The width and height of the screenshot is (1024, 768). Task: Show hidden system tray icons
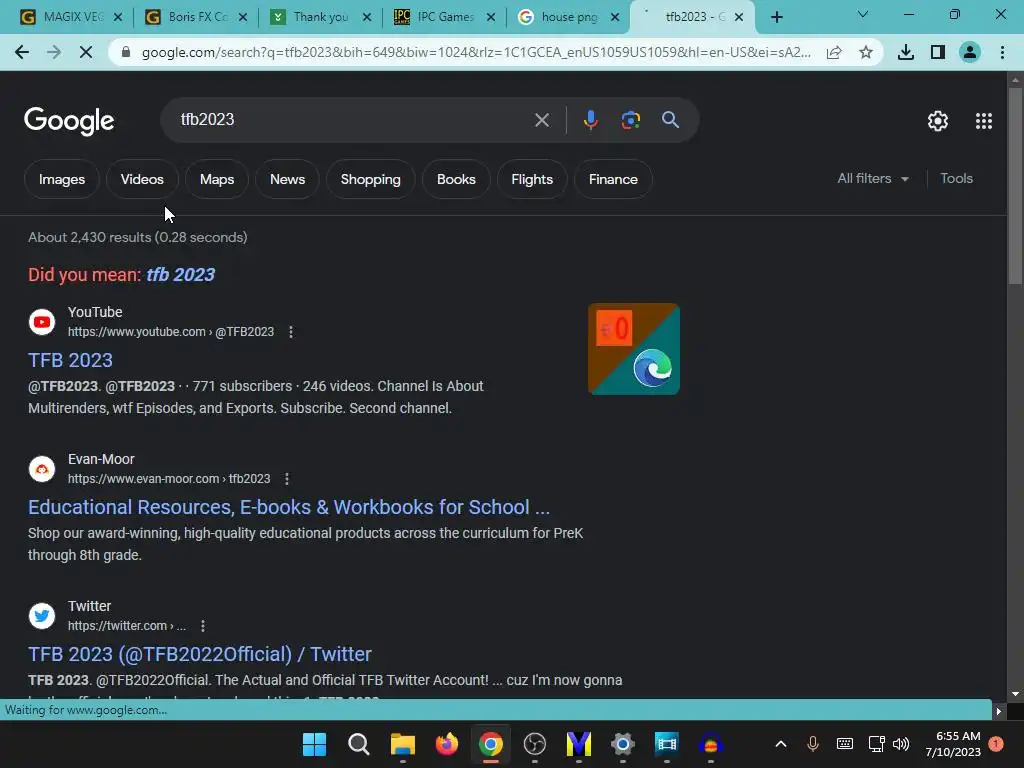pos(780,744)
